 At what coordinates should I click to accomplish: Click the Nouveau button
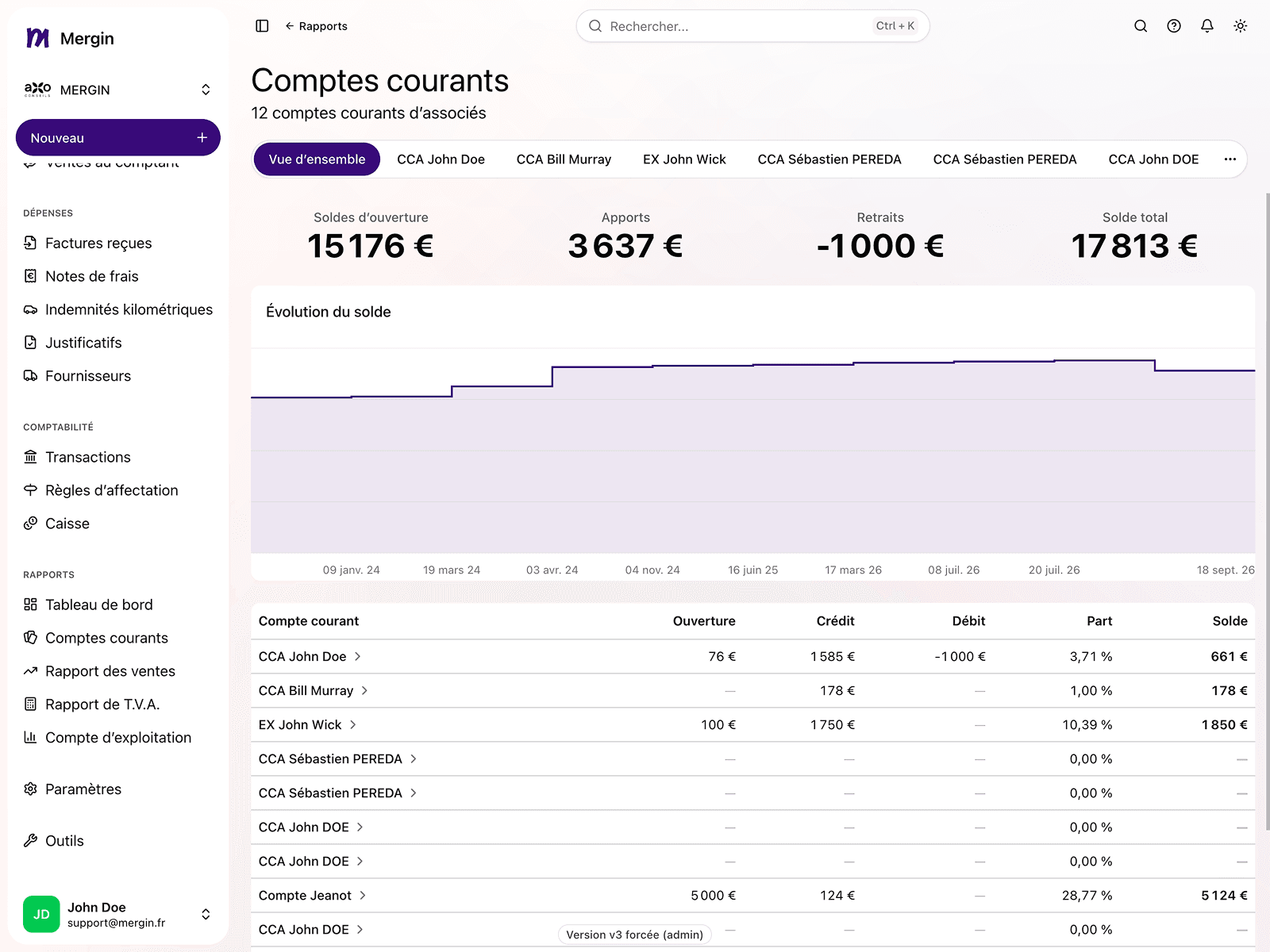(117, 138)
